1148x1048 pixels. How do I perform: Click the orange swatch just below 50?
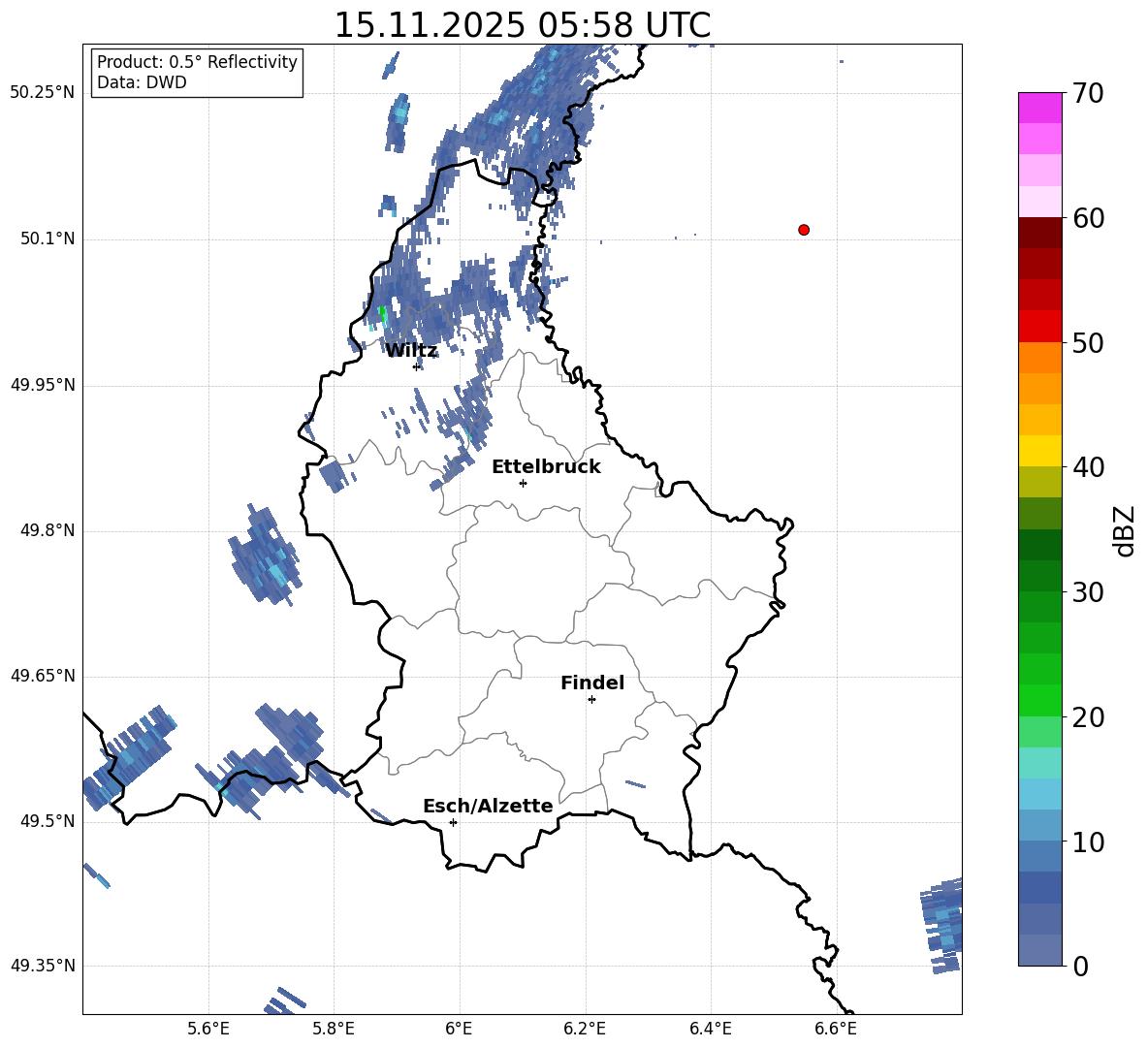1040,357
